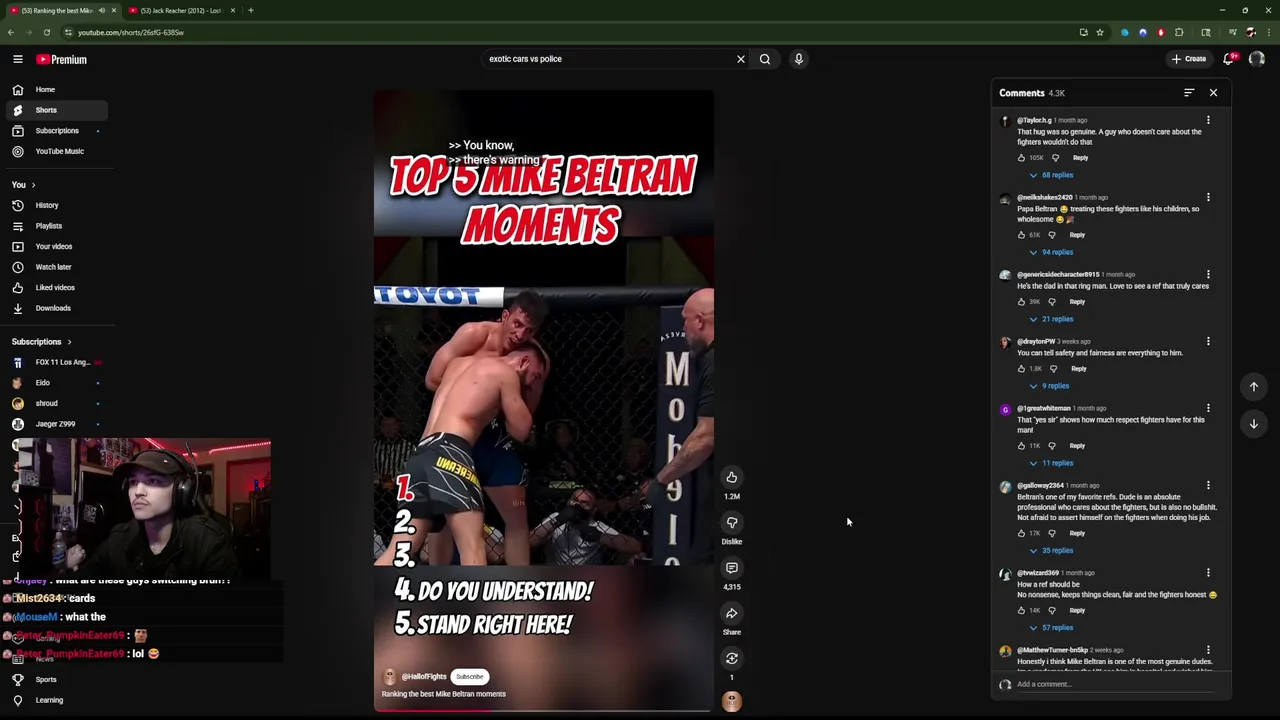Screen dimensions: 1280x720
Task: Expand the 94 replies thread
Action: [1052, 252]
